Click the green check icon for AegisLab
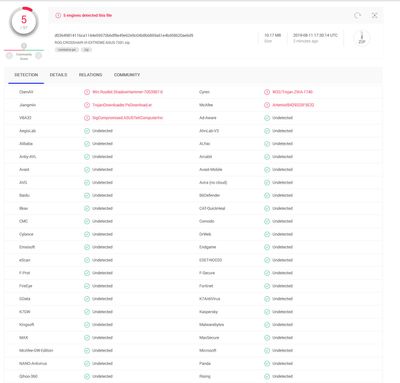This screenshot has height=383, width=400. coord(87,131)
